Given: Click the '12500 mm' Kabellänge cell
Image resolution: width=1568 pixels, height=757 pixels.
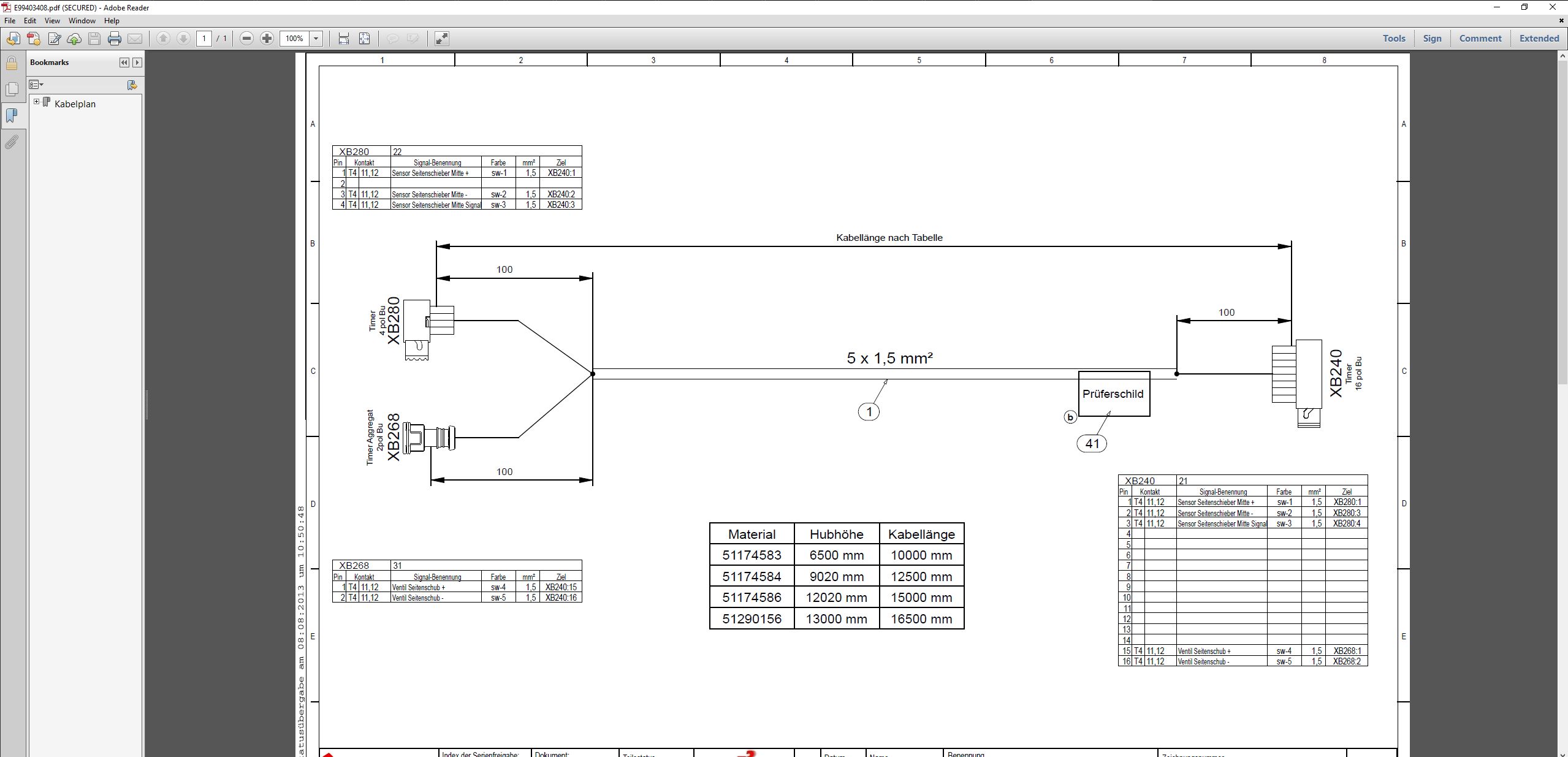Looking at the screenshot, I should 921,577.
